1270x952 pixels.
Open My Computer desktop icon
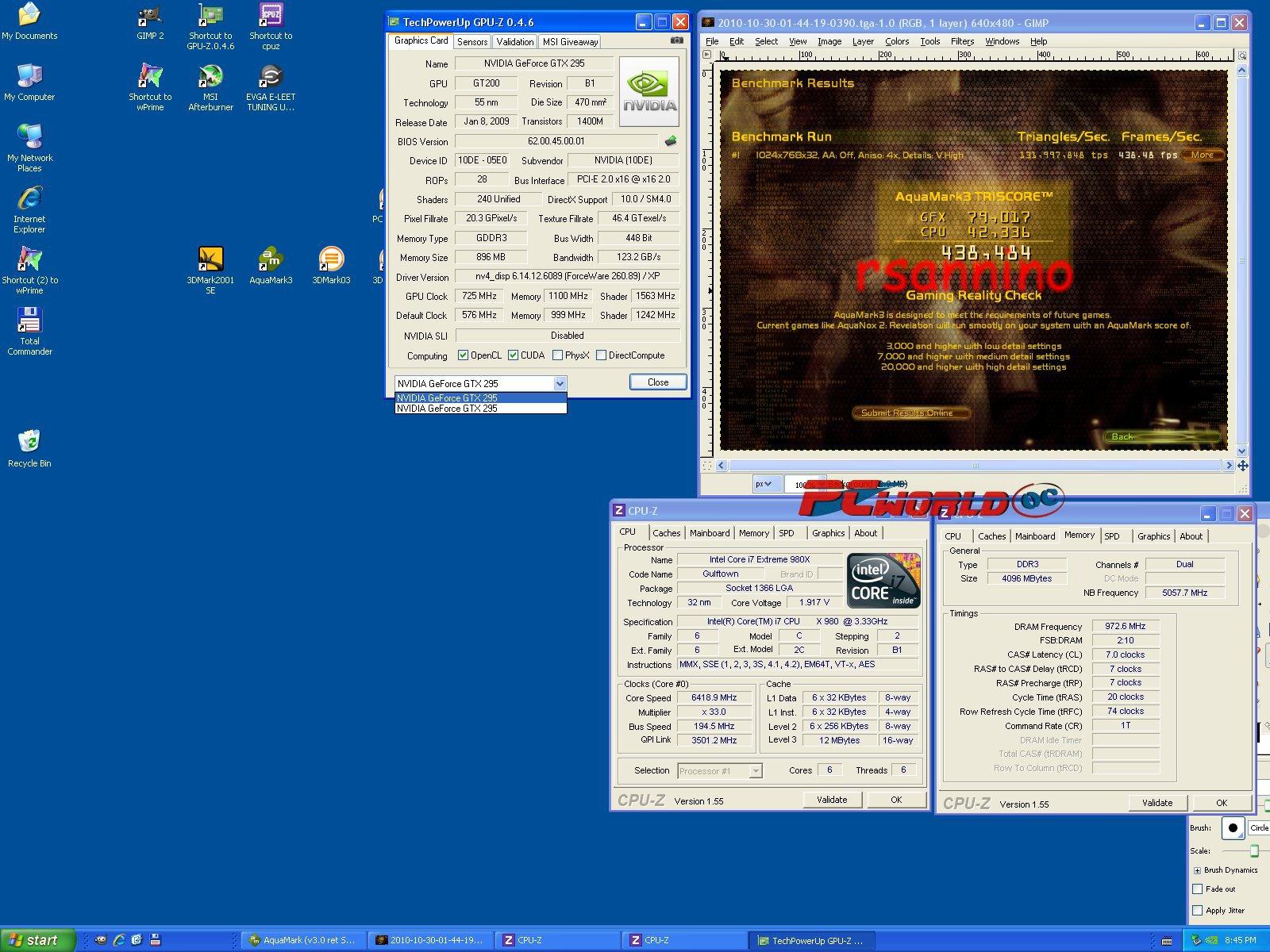coord(29,83)
